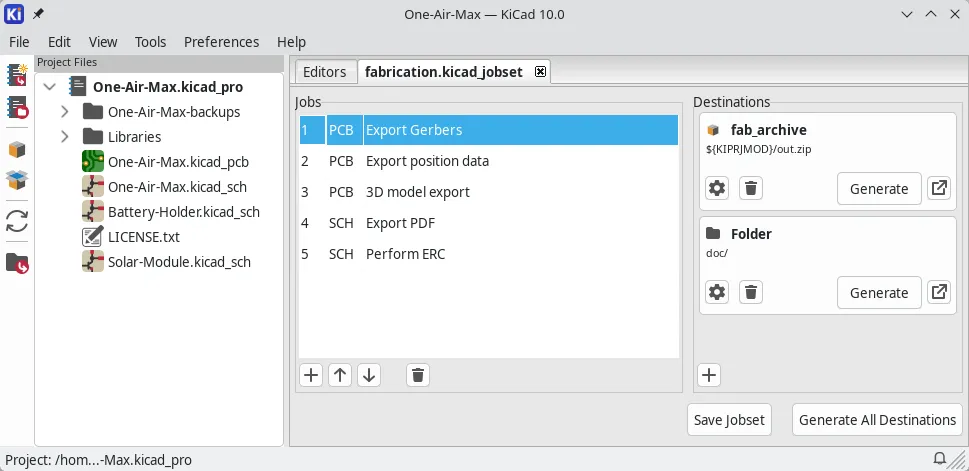The height and width of the screenshot is (471, 969).
Task: Click Generate All Destinations button
Action: point(878,420)
